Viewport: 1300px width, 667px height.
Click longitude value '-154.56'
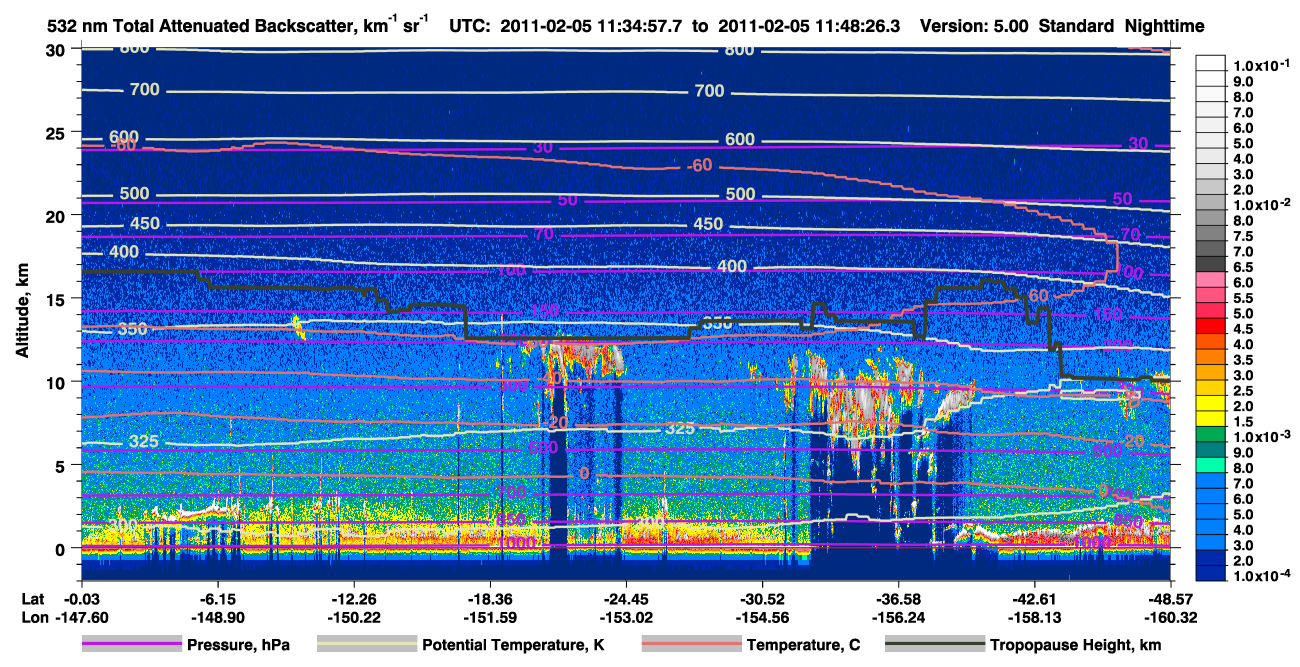762,617
